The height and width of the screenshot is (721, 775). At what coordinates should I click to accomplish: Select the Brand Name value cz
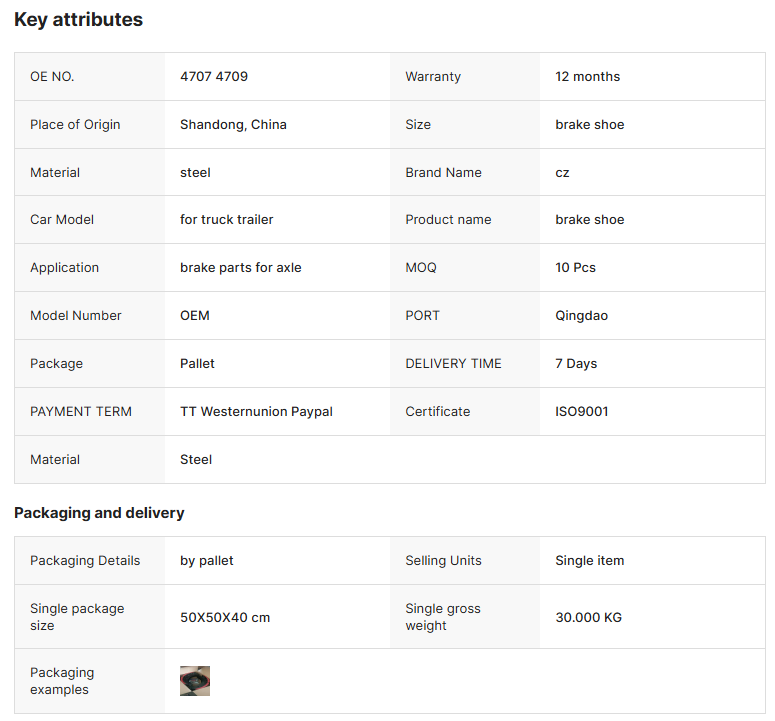point(562,172)
